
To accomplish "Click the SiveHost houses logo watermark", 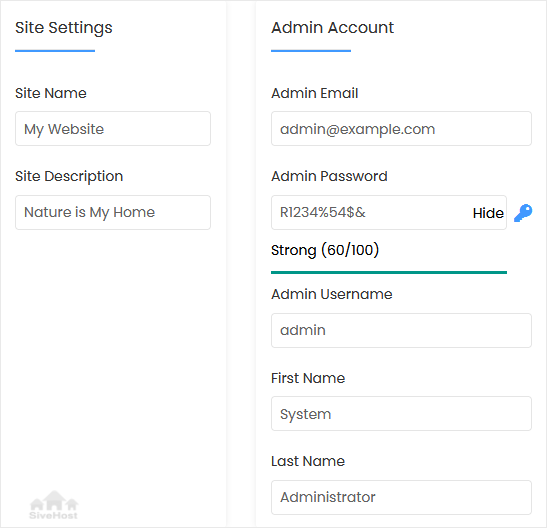I will pyautogui.click(x=54, y=505).
